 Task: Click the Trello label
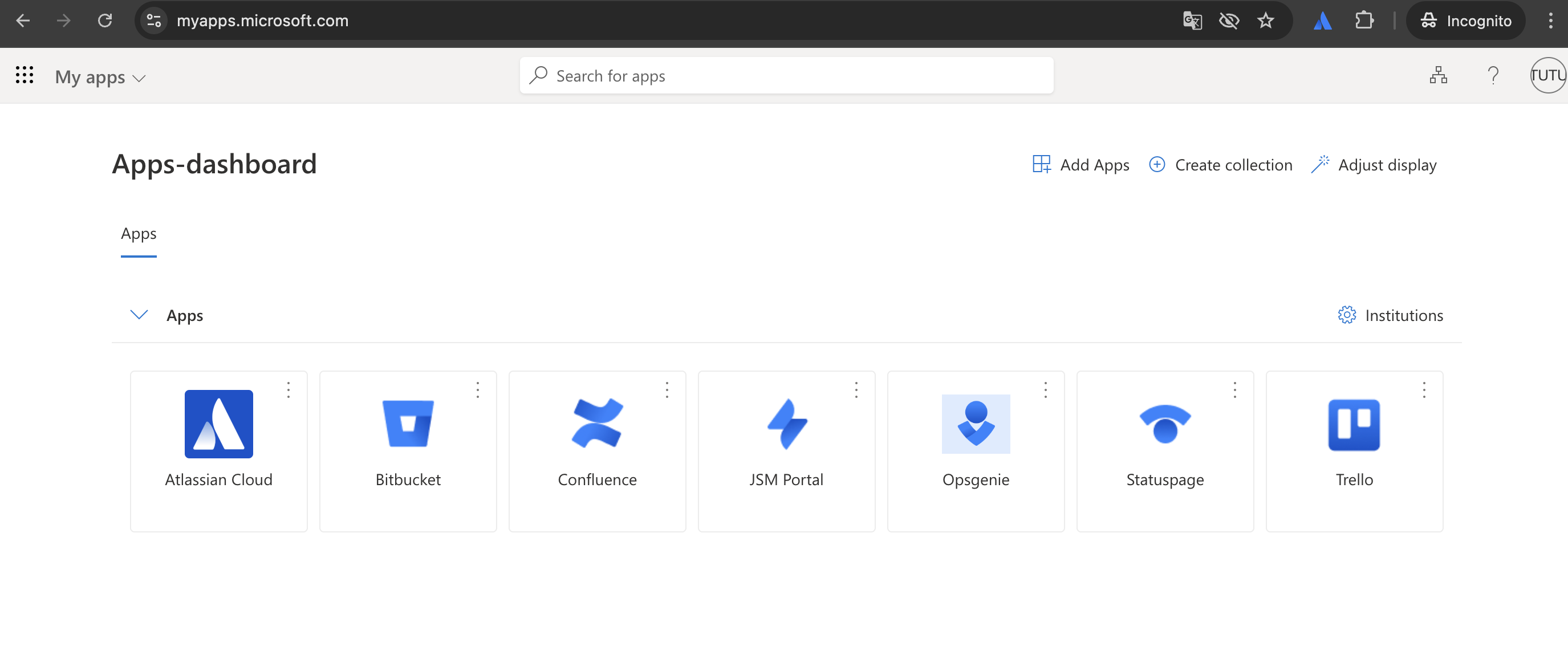[x=1354, y=479]
